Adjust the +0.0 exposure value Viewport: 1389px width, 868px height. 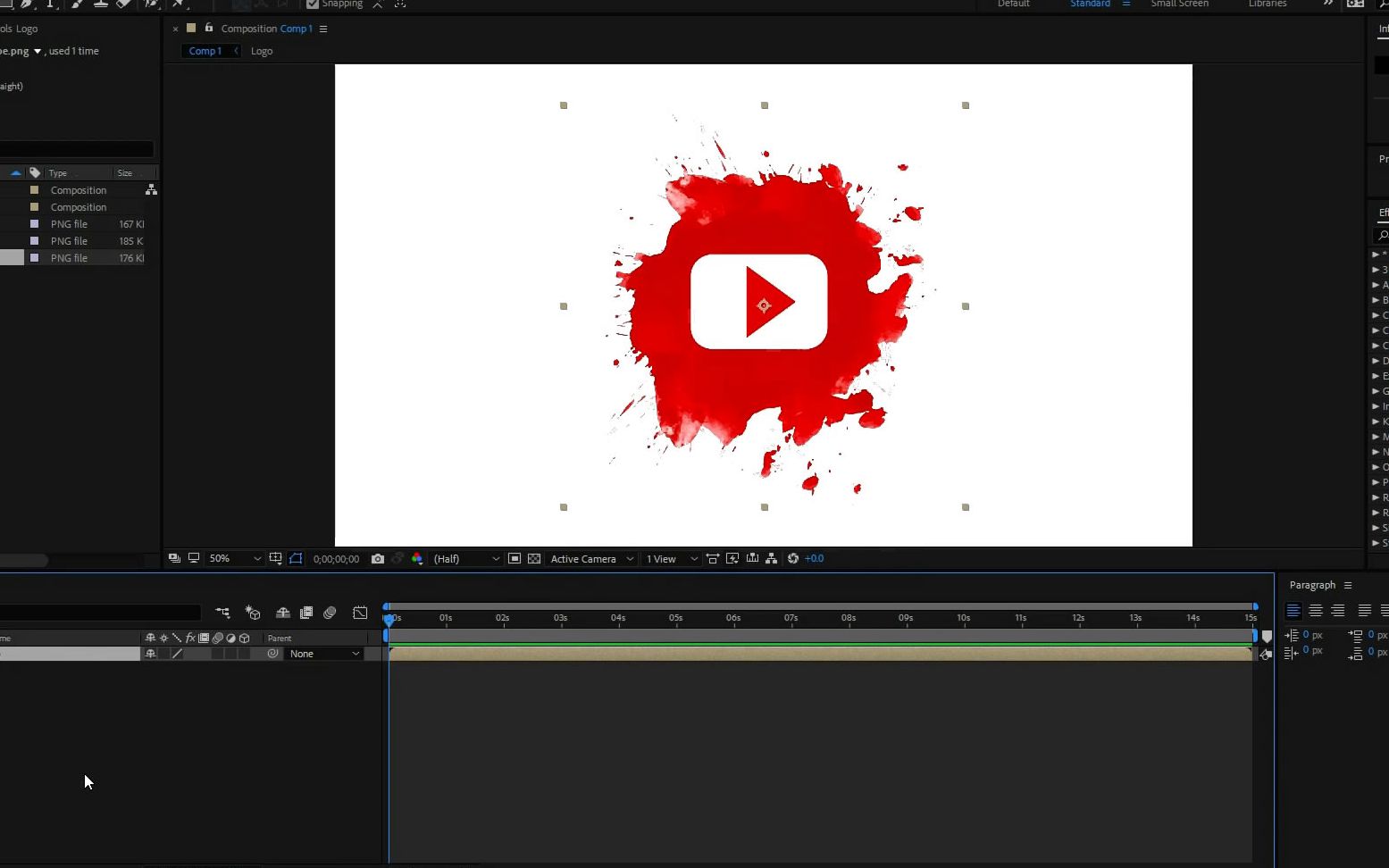click(814, 558)
